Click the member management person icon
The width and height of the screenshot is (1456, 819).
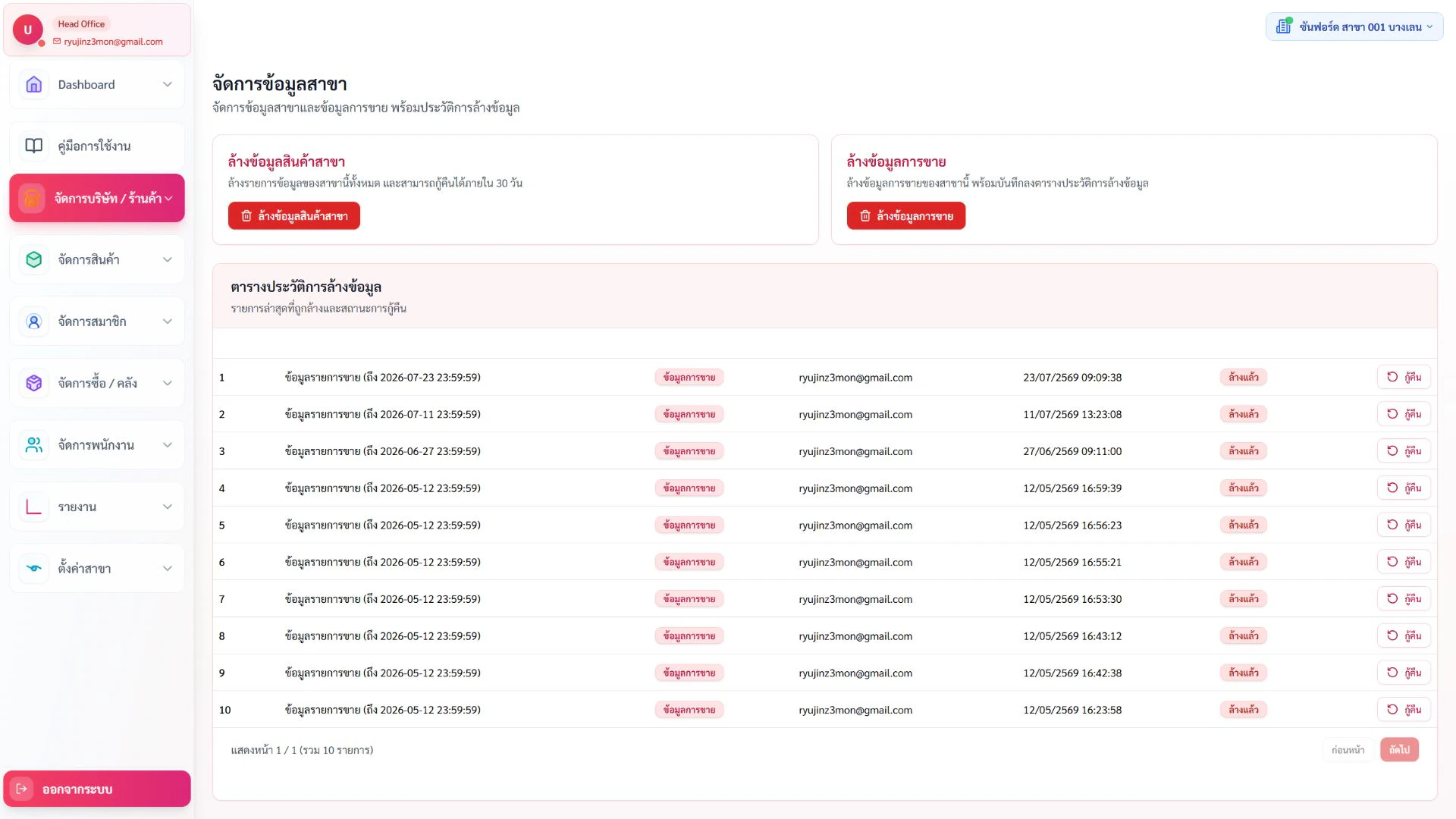(34, 322)
